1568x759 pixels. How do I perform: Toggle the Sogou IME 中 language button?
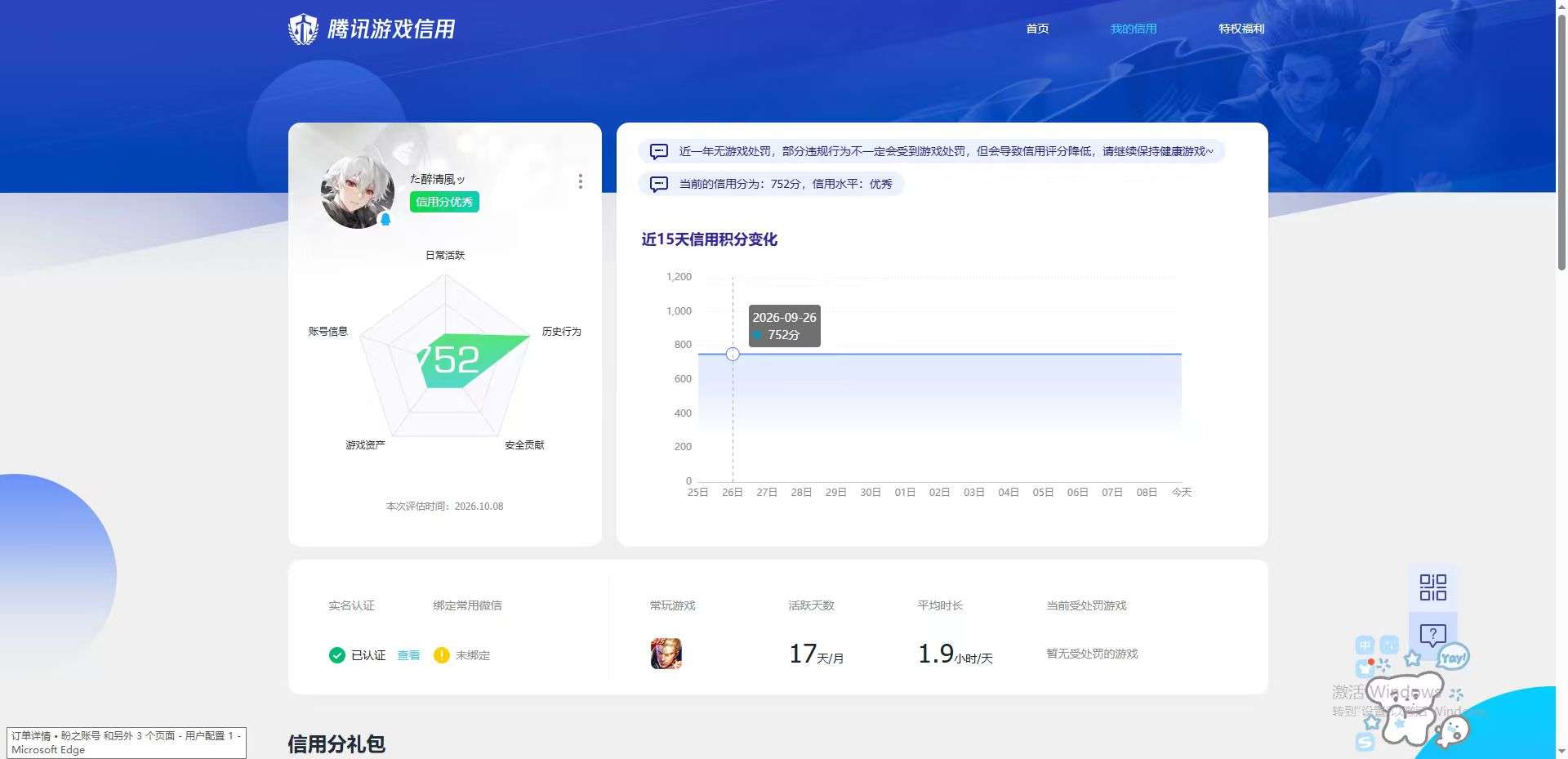point(1365,645)
